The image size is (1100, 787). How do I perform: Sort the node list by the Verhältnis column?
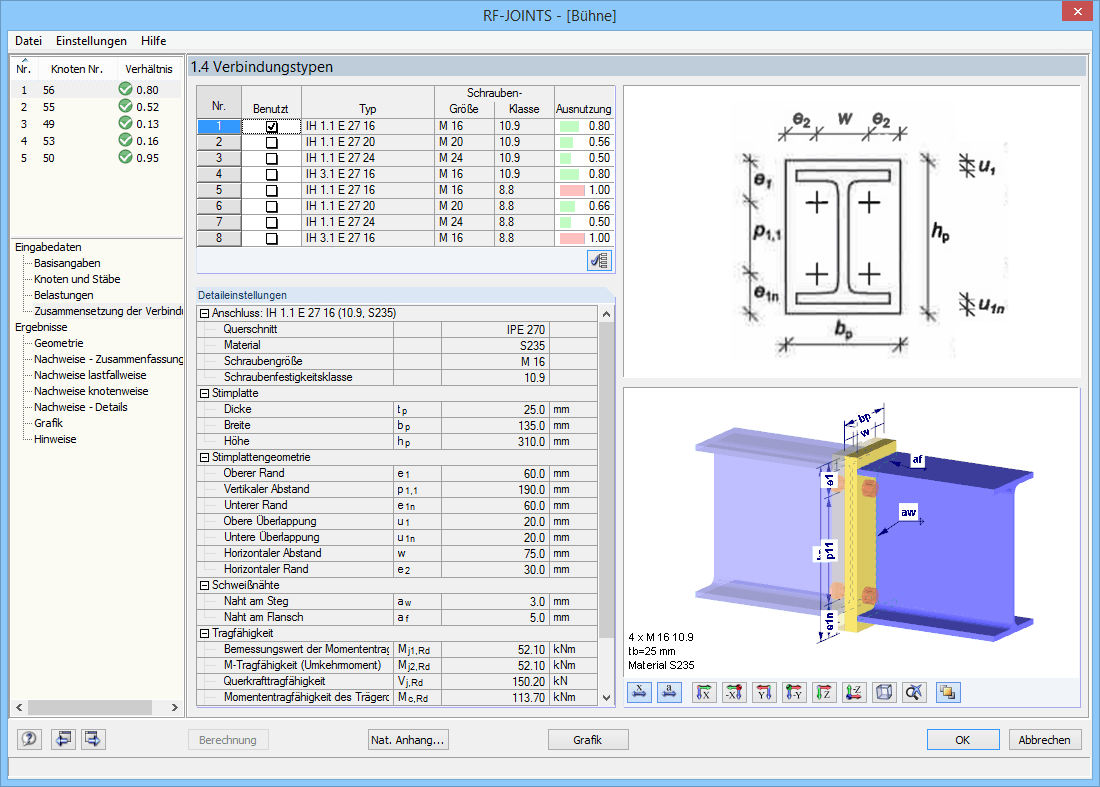pyautogui.click(x=149, y=69)
